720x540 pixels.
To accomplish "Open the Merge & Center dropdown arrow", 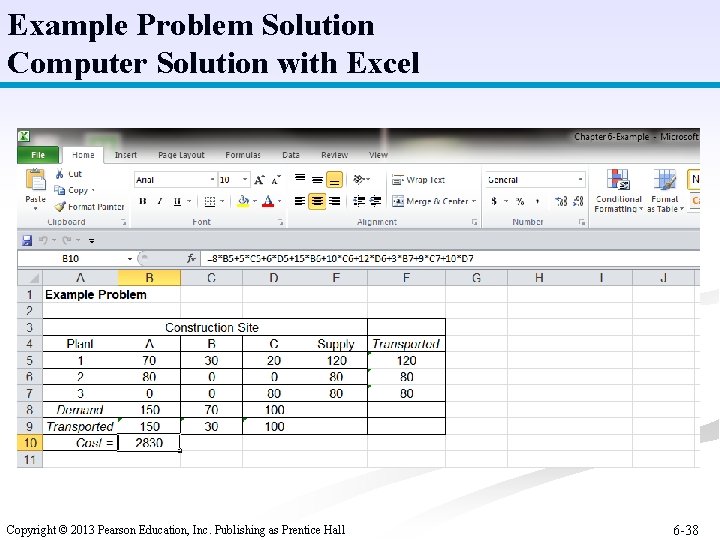I will coord(474,201).
